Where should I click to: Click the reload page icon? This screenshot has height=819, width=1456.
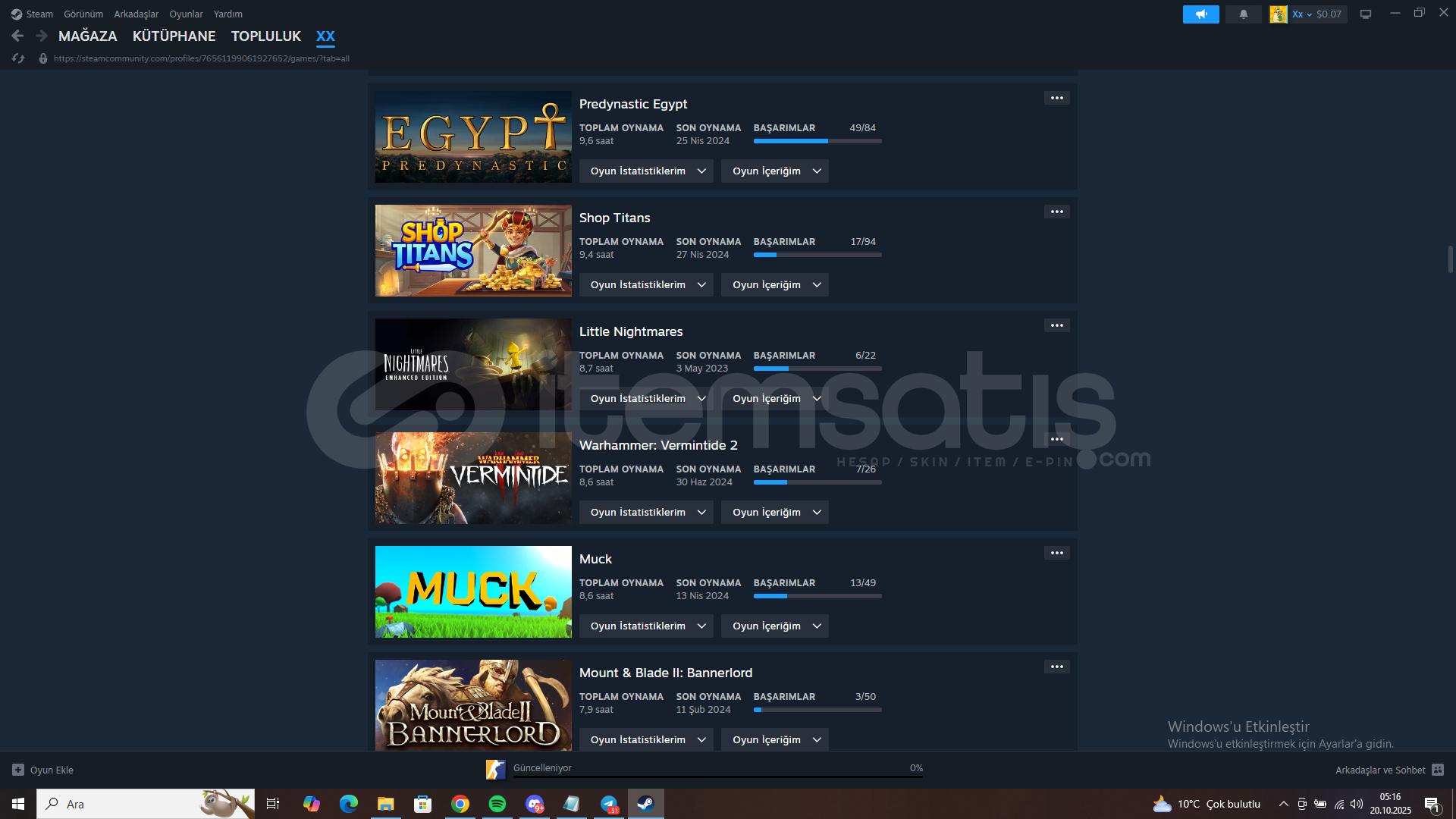[x=18, y=58]
